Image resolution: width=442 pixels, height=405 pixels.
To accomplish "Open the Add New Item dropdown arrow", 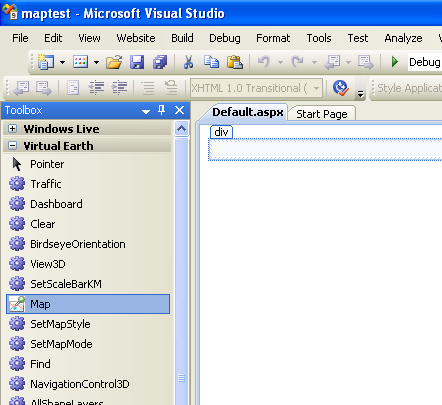I will tap(96, 62).
